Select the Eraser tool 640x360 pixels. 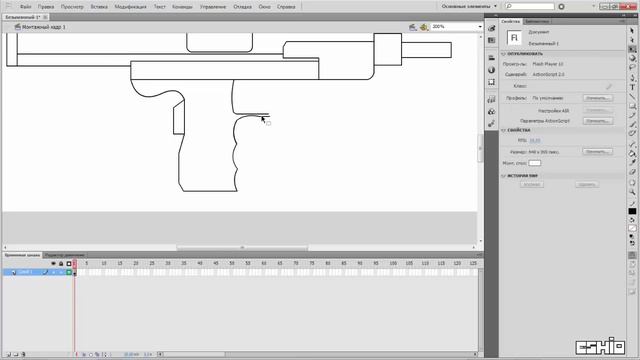(632, 172)
